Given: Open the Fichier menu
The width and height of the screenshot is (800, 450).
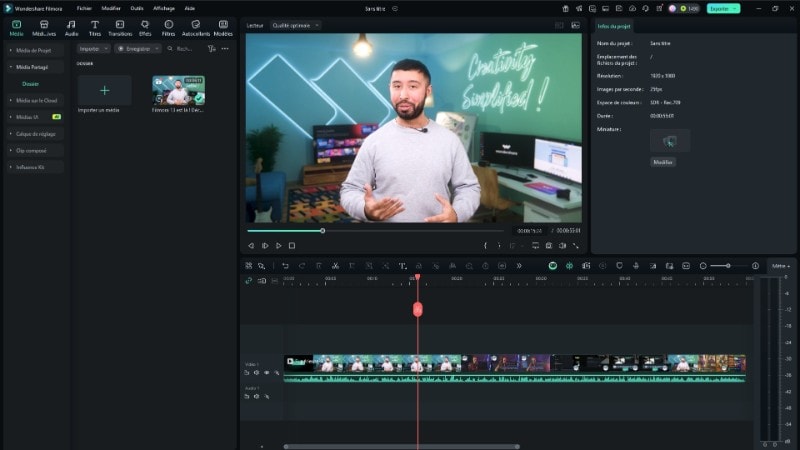Looking at the screenshot, I should click(x=84, y=8).
